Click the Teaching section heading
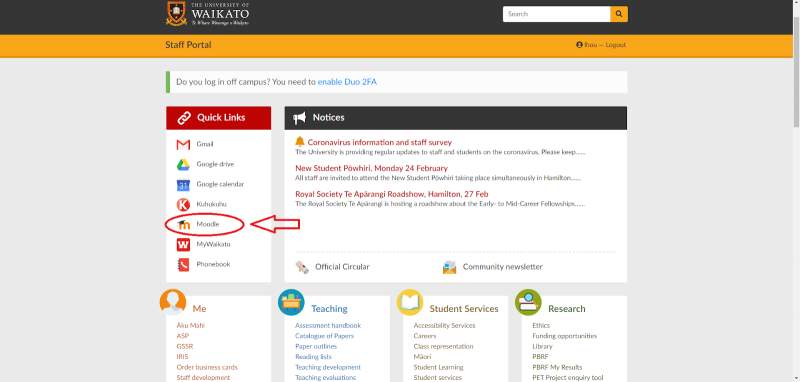The image size is (800, 382). tap(330, 309)
